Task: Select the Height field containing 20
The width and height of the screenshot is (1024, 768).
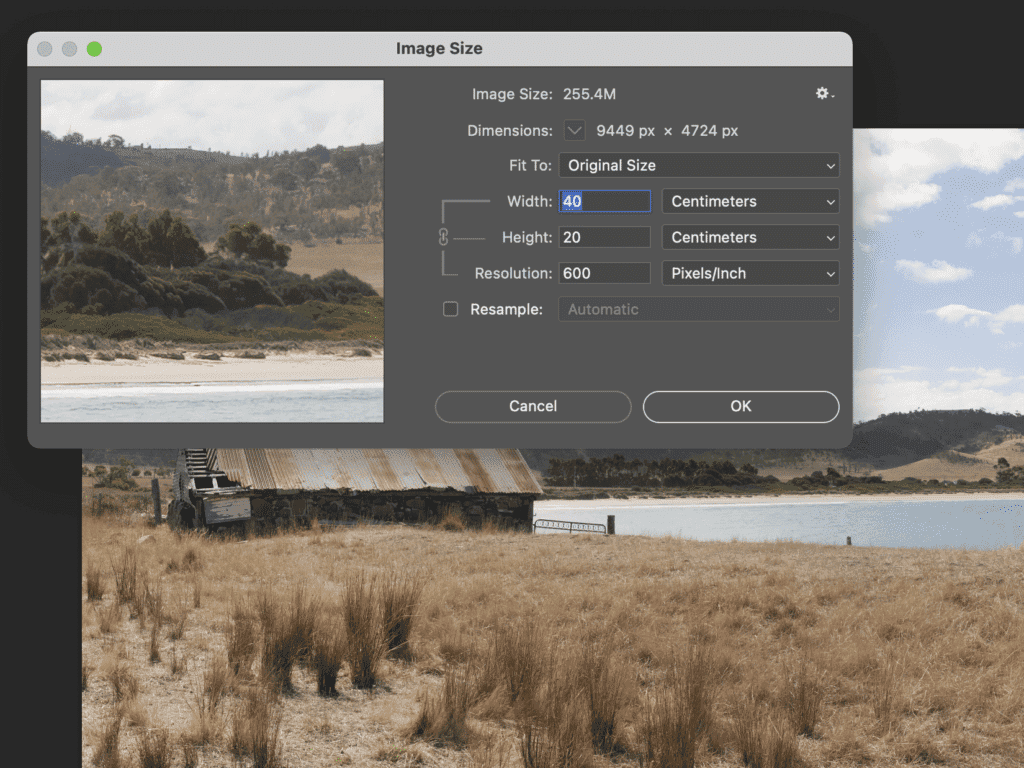Action: (x=604, y=237)
